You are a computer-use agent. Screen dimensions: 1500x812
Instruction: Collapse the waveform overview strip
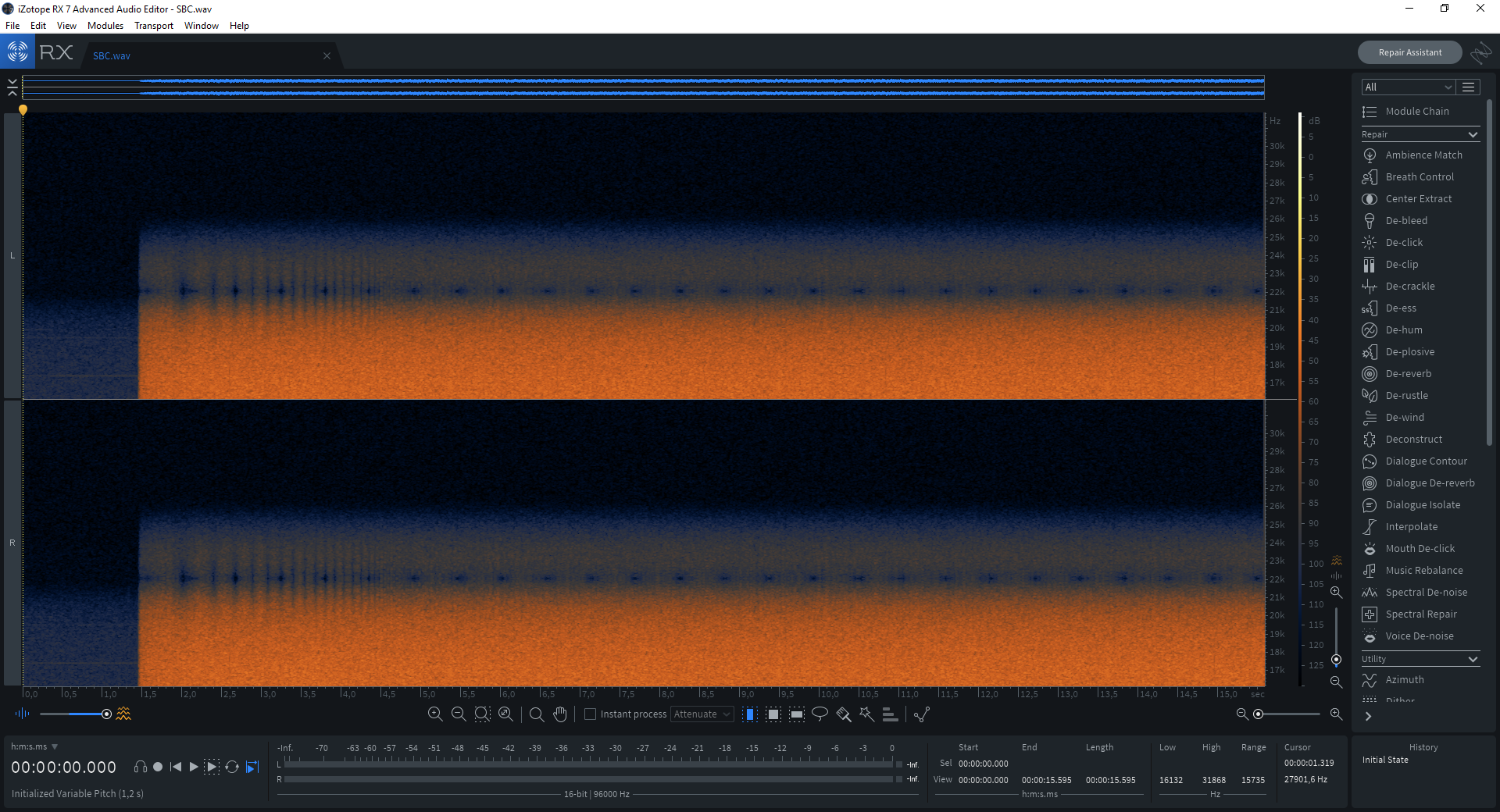click(12, 87)
